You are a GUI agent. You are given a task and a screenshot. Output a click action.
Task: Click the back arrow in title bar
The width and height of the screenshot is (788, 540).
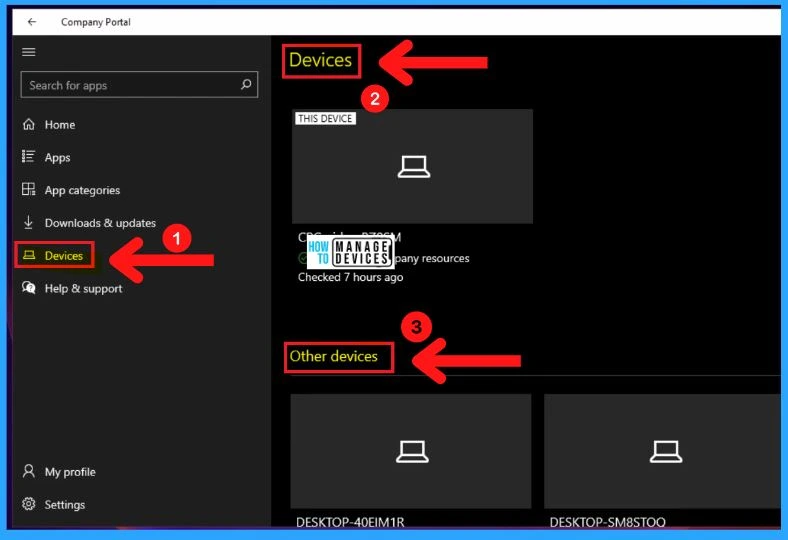tap(32, 22)
